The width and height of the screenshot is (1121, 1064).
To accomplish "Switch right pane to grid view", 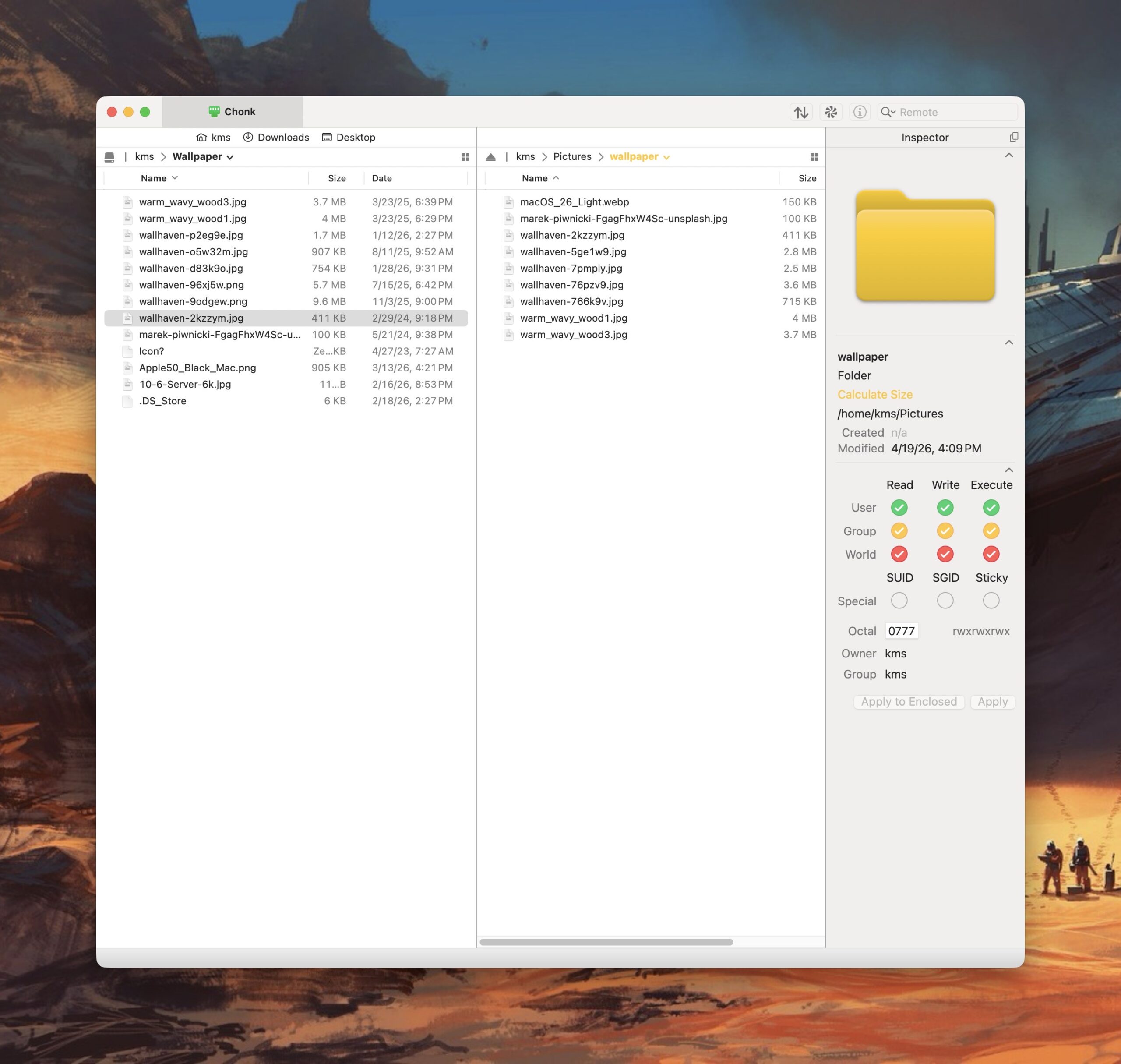I will pos(814,157).
